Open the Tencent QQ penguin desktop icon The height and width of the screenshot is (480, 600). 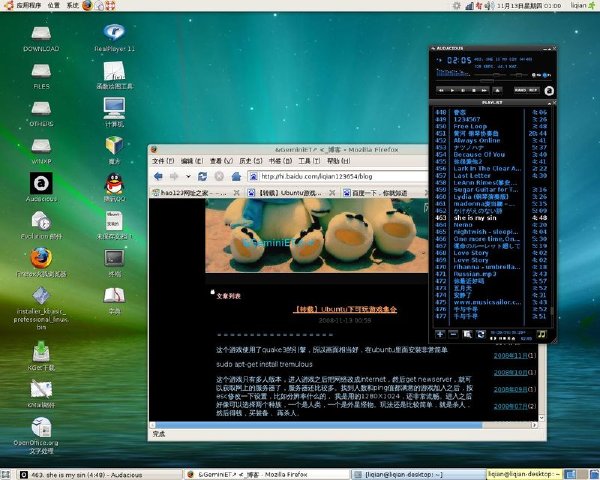point(114,188)
